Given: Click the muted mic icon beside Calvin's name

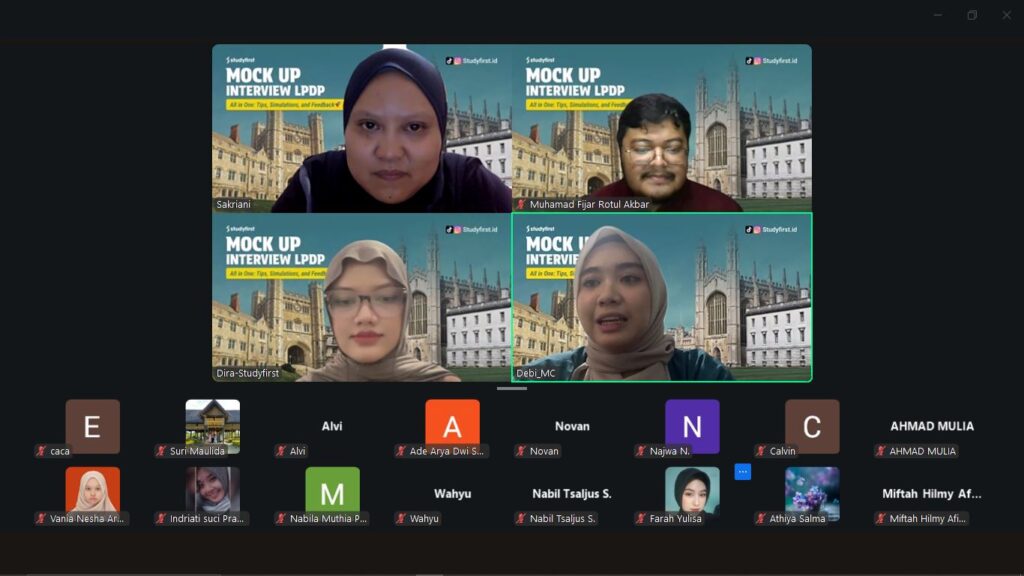Looking at the screenshot, I should pos(761,451).
